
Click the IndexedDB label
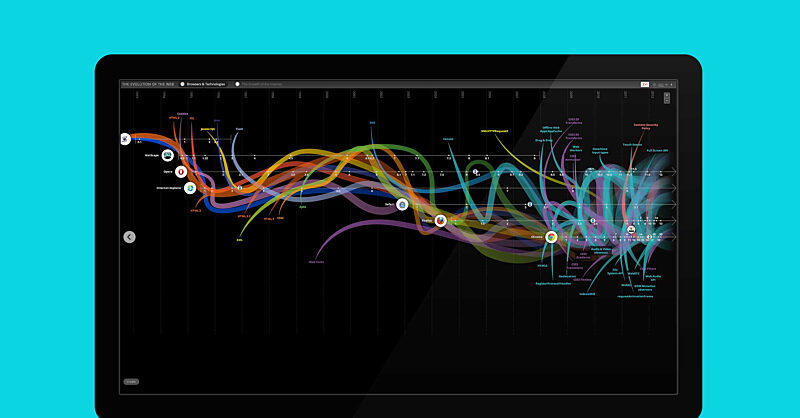[587, 294]
